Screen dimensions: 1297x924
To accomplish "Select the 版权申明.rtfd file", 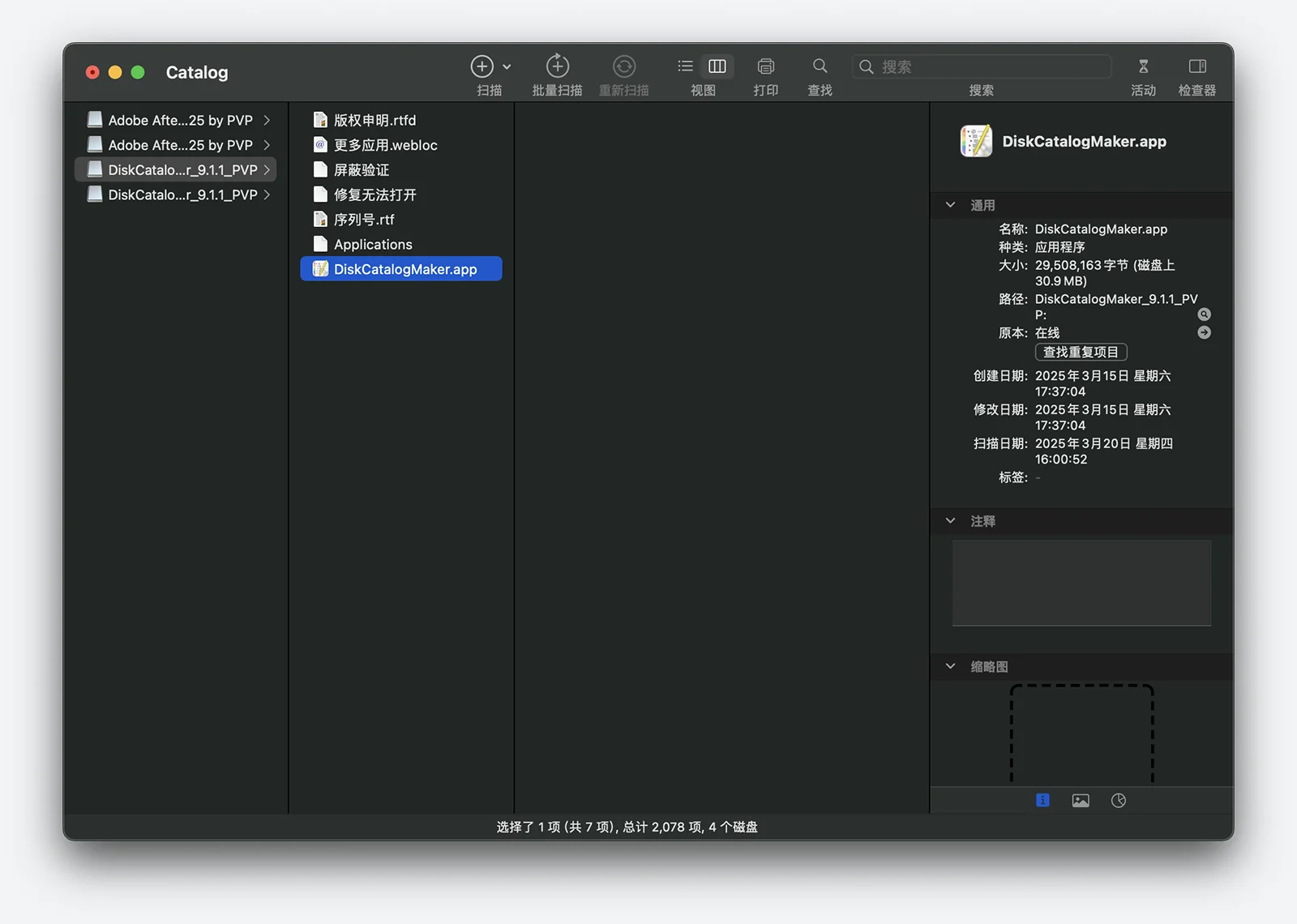I will tap(401, 120).
